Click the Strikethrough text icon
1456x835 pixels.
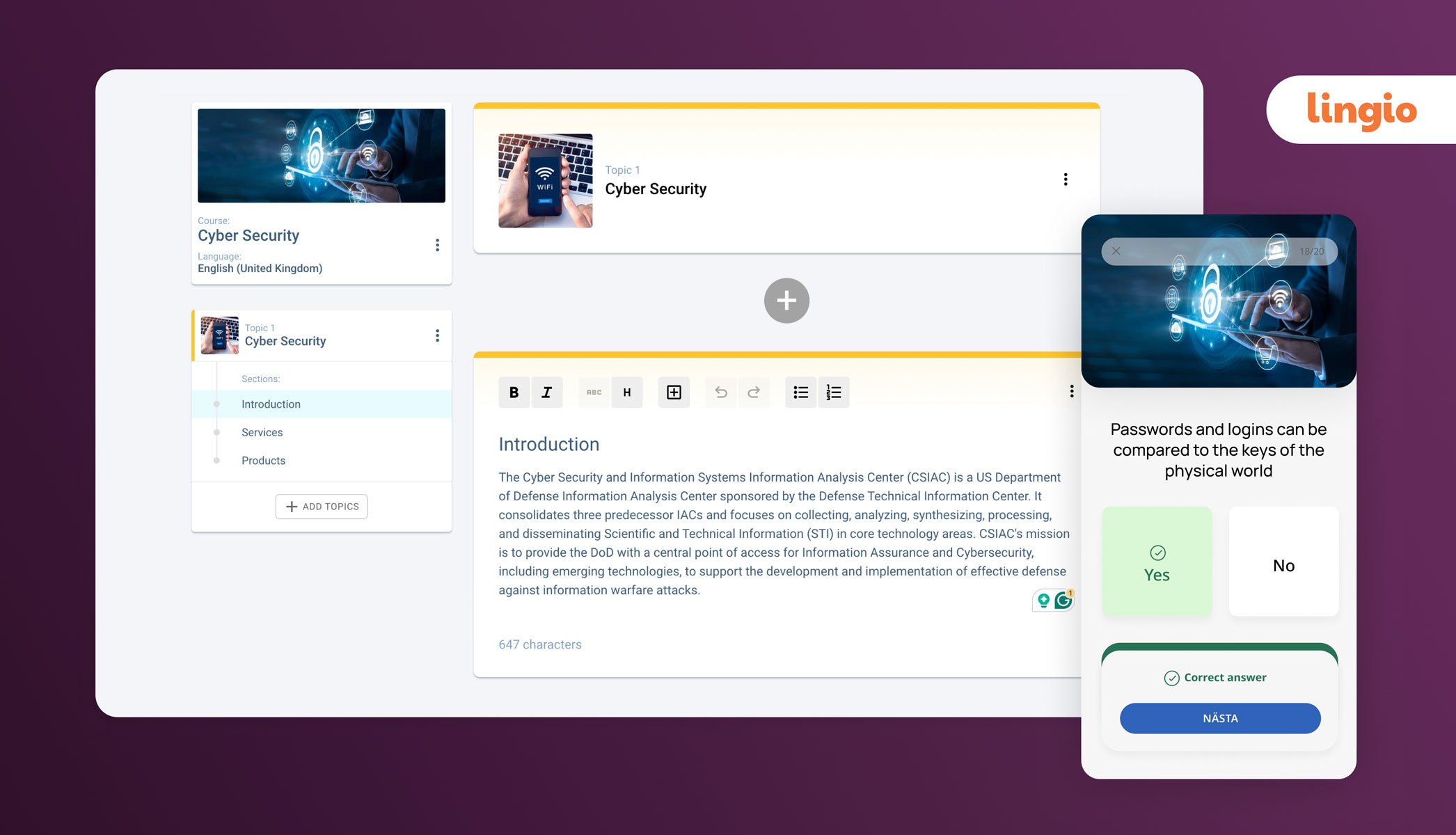(591, 392)
